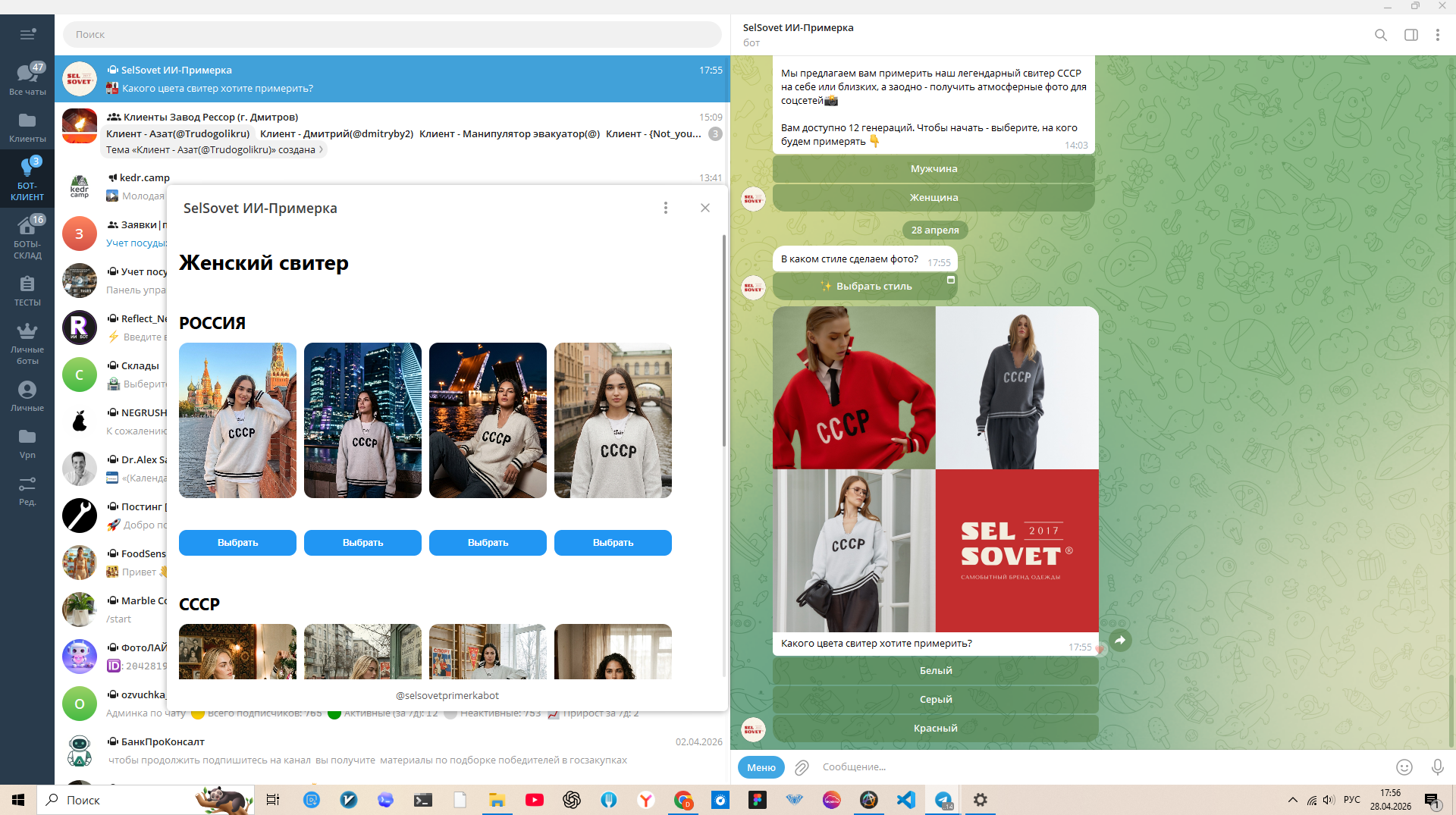Select the БОТ-КЛИЕНТ folder
The image size is (1456, 815).
(27, 179)
